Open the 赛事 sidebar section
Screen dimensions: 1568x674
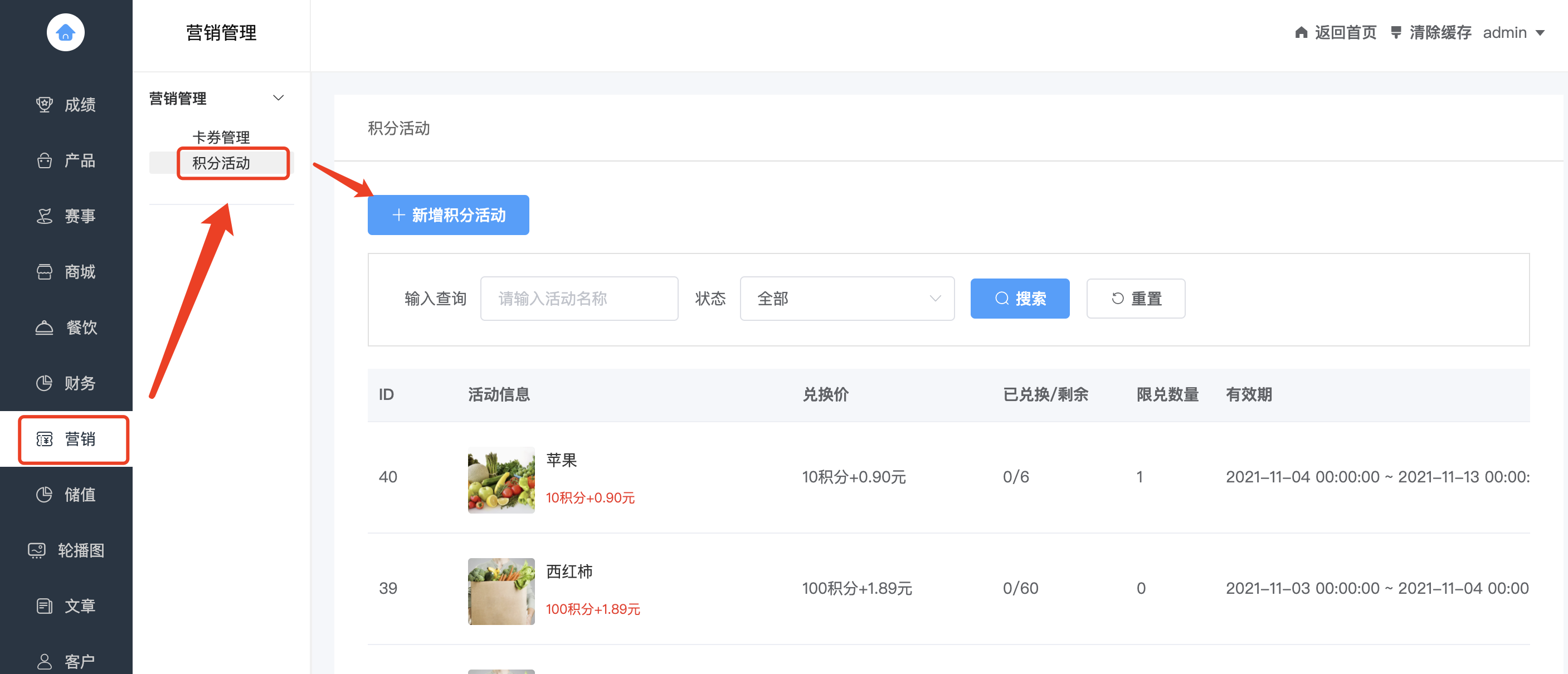click(66, 216)
